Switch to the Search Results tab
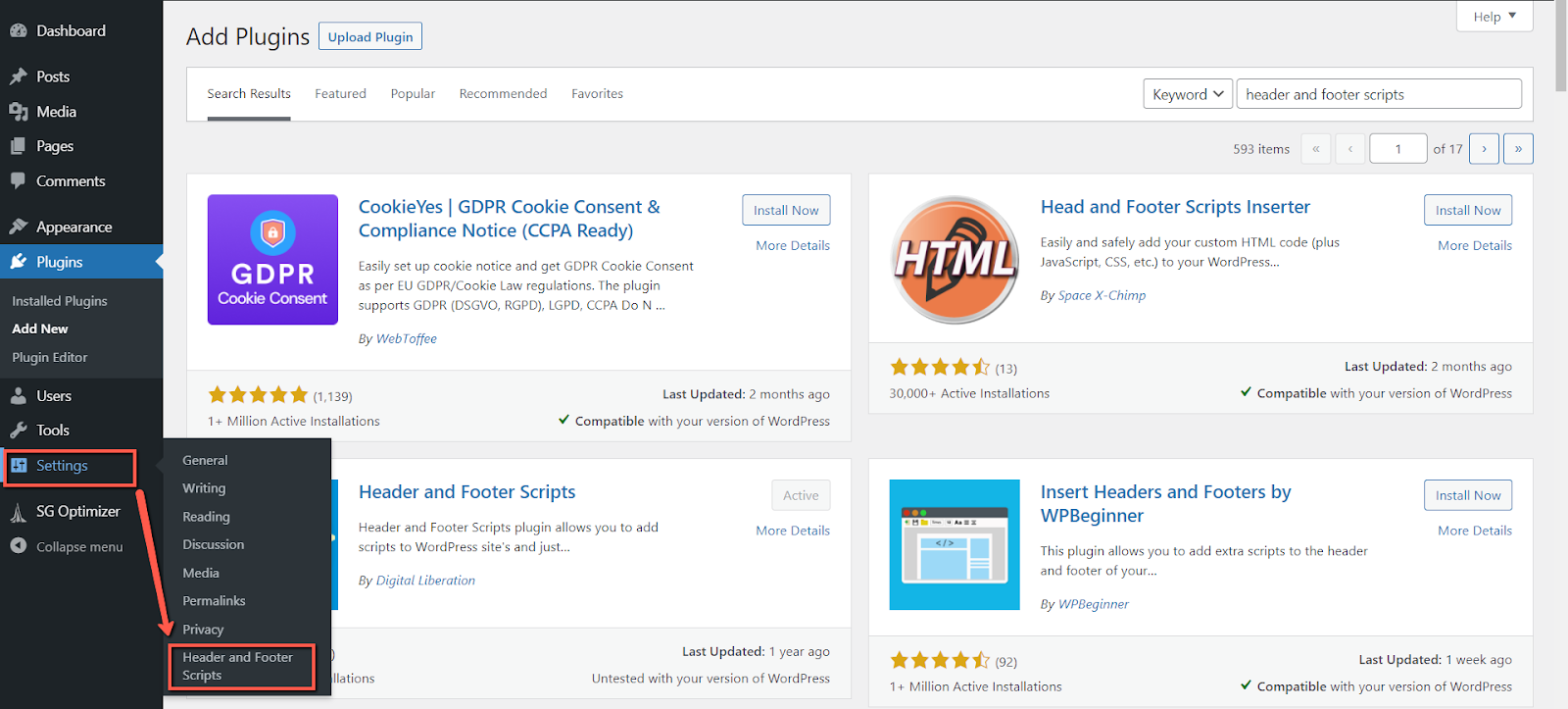This screenshot has height=709, width=1568. 249,94
